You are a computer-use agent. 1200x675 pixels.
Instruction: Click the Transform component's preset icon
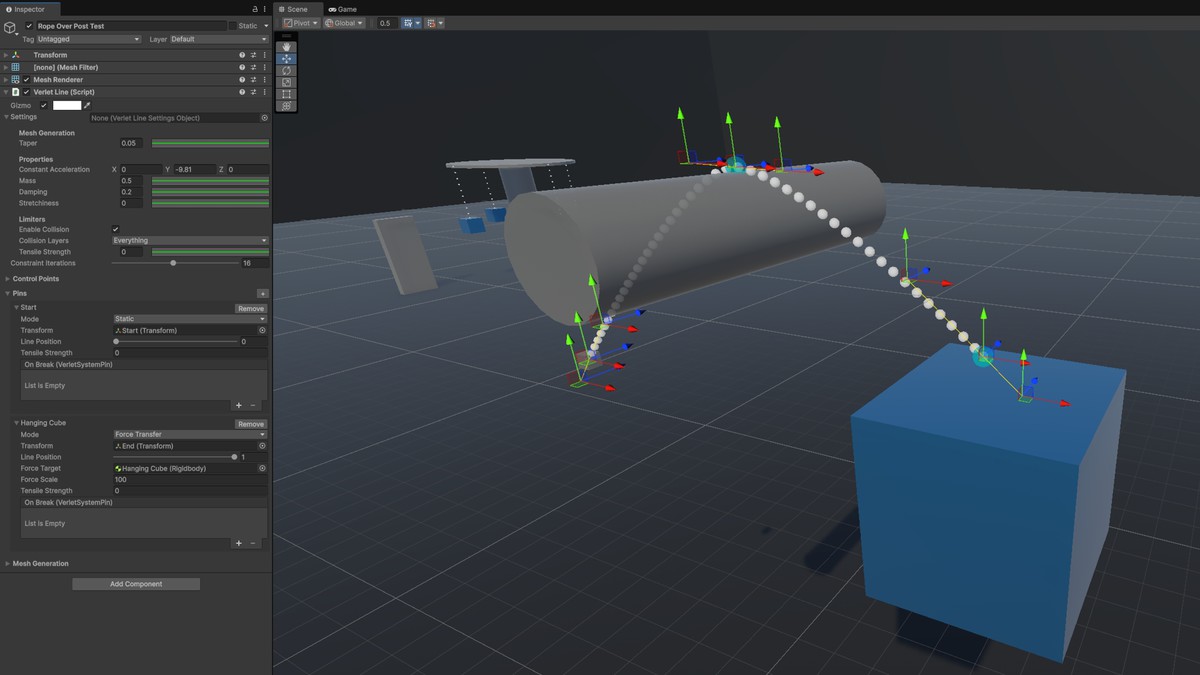coord(253,54)
